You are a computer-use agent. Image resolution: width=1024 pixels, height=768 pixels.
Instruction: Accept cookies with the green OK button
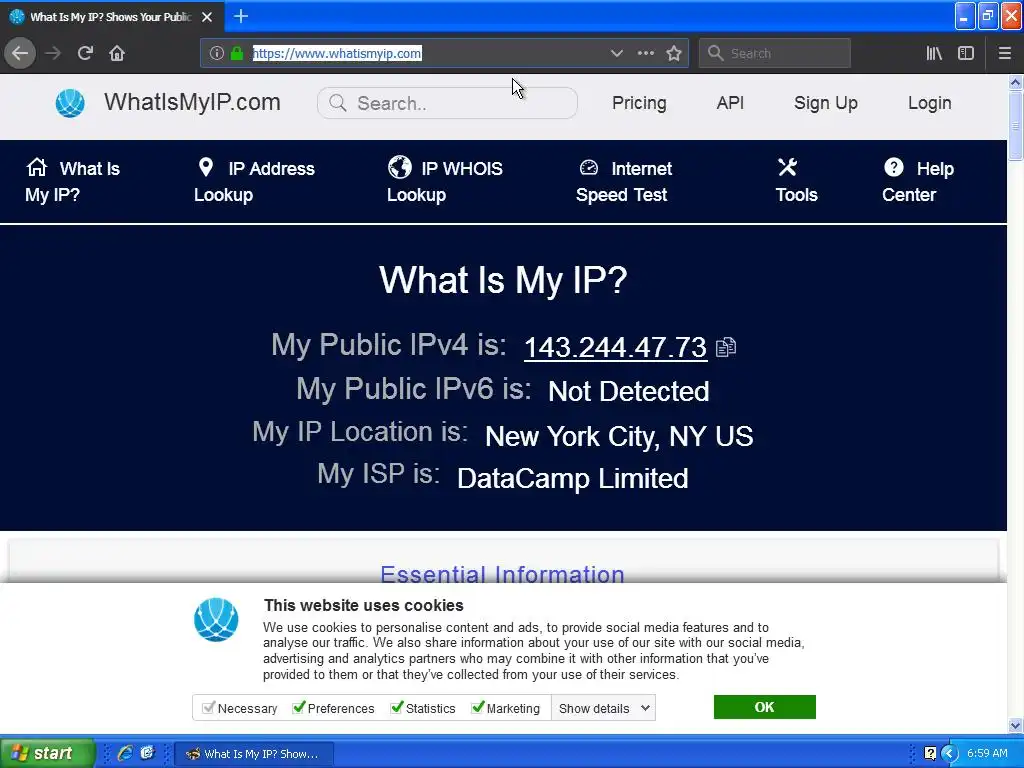[x=764, y=707]
